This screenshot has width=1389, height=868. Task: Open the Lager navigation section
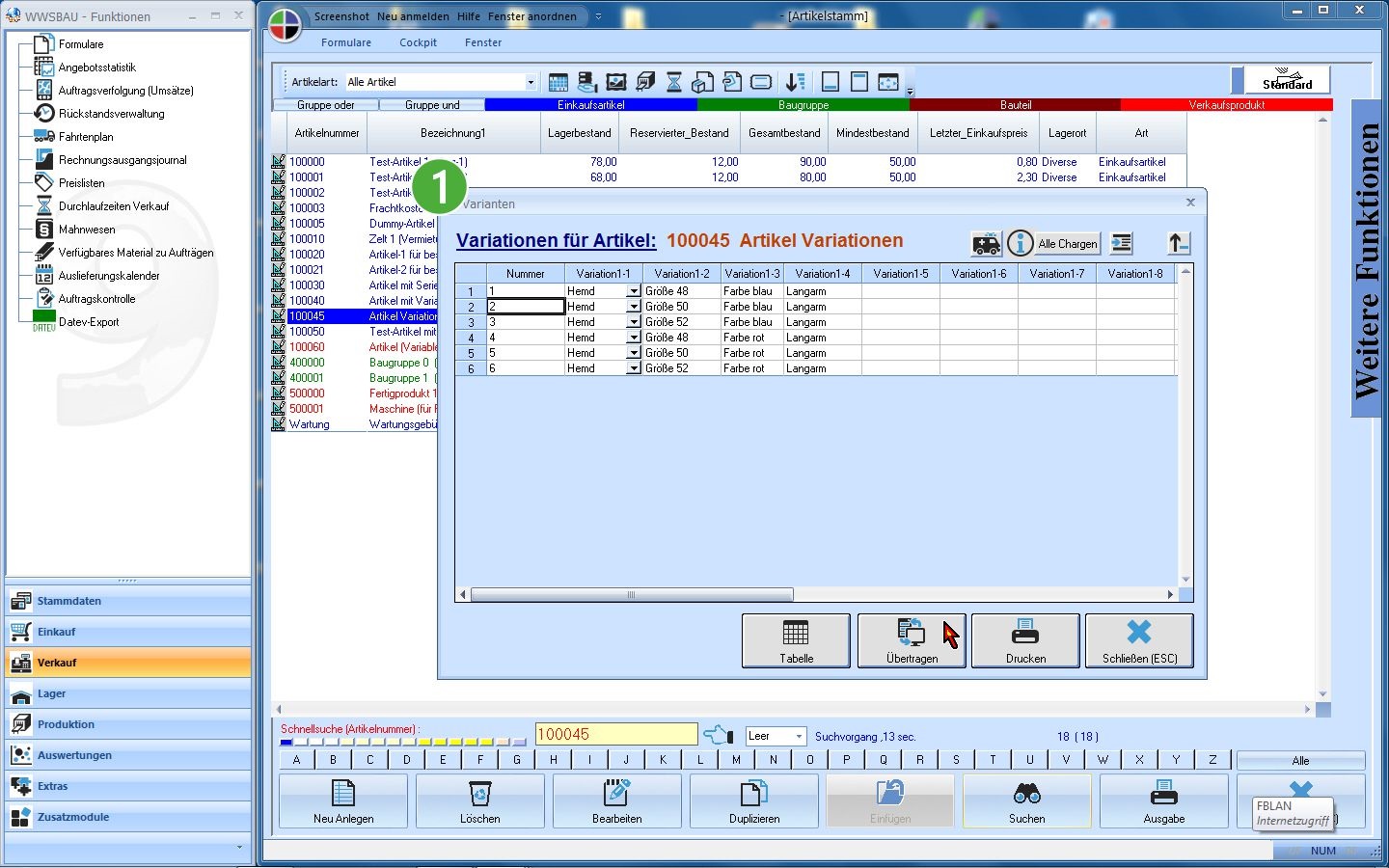coord(127,693)
